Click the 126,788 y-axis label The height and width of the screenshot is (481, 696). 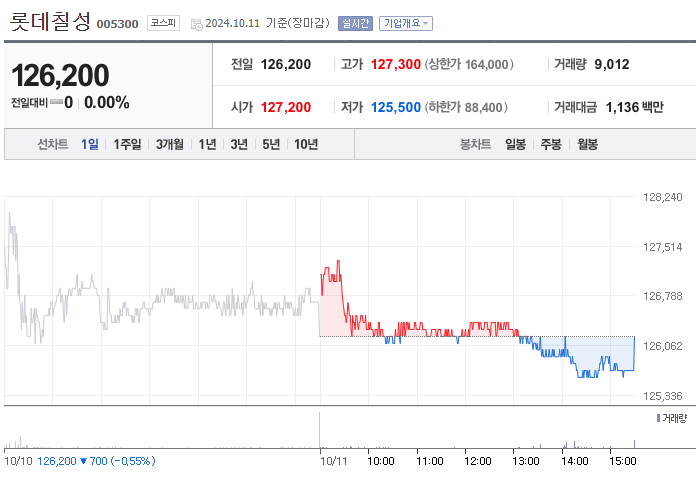(x=662, y=296)
